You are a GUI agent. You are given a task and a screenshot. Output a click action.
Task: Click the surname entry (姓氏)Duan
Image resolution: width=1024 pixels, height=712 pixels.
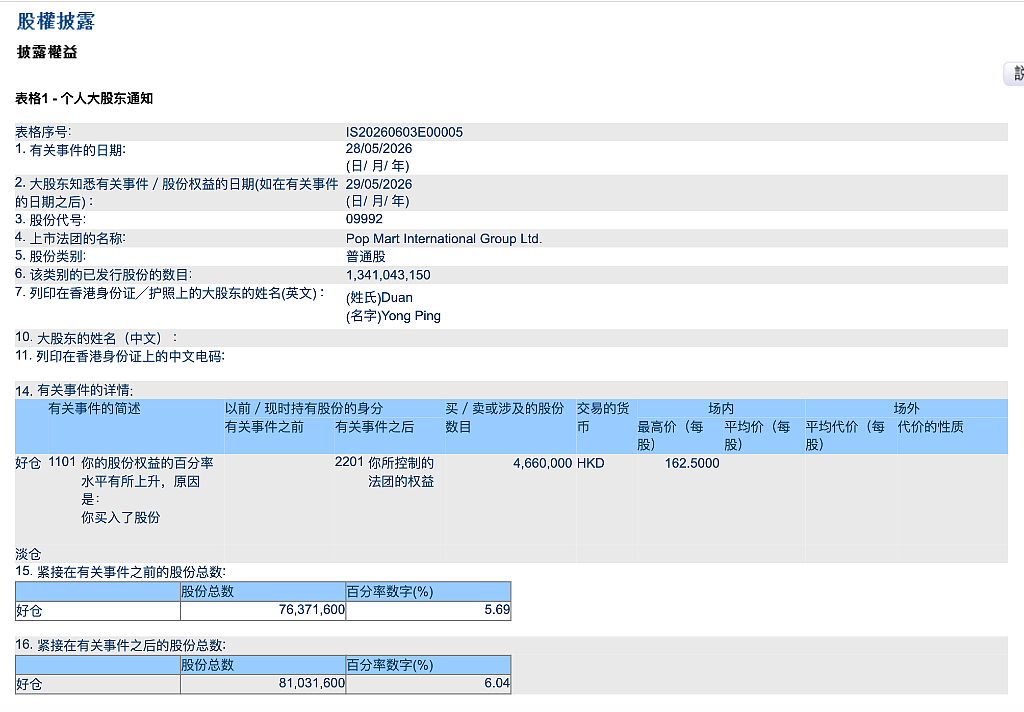(x=379, y=298)
